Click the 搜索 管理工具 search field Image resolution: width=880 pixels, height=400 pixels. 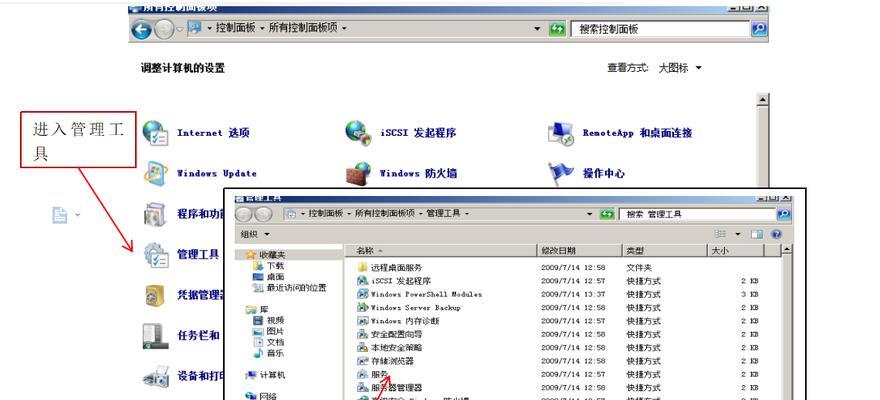pyautogui.click(x=698, y=214)
